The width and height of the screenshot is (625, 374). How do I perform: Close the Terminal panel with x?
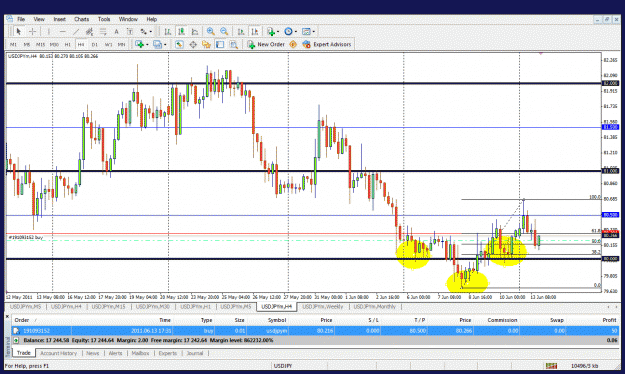[x=7, y=317]
